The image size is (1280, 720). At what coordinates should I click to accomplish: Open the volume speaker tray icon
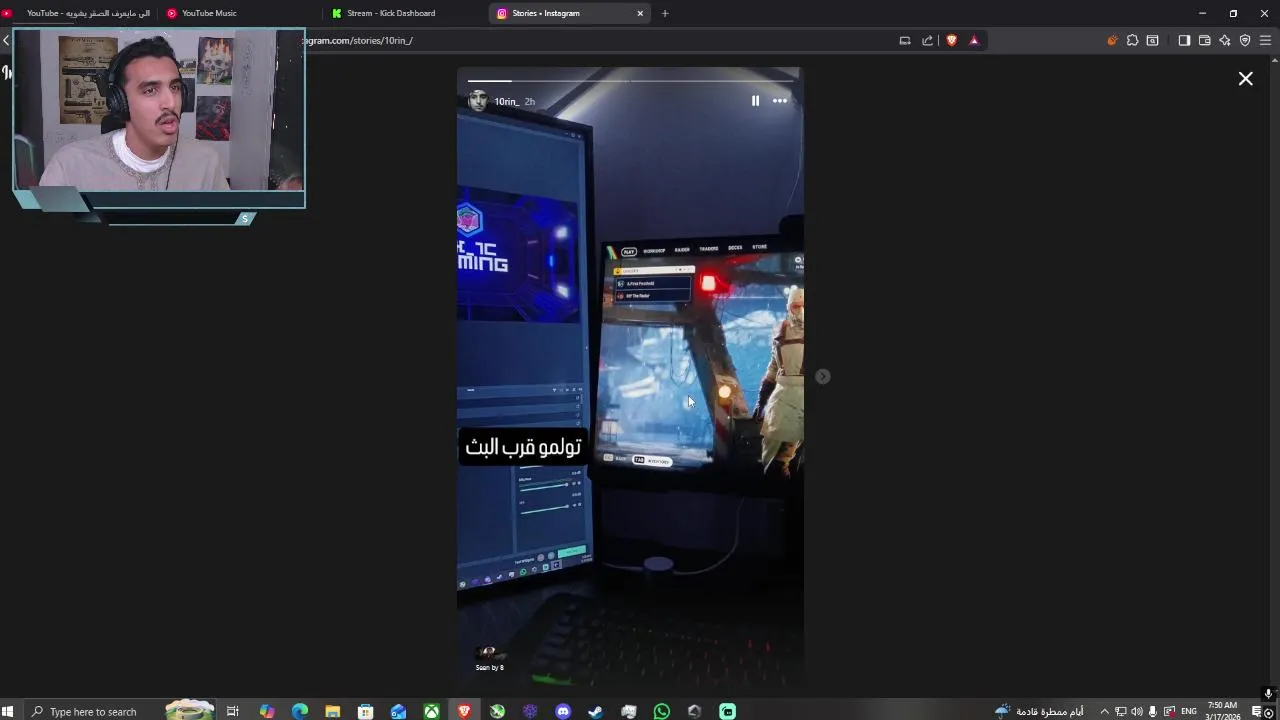(1137, 711)
